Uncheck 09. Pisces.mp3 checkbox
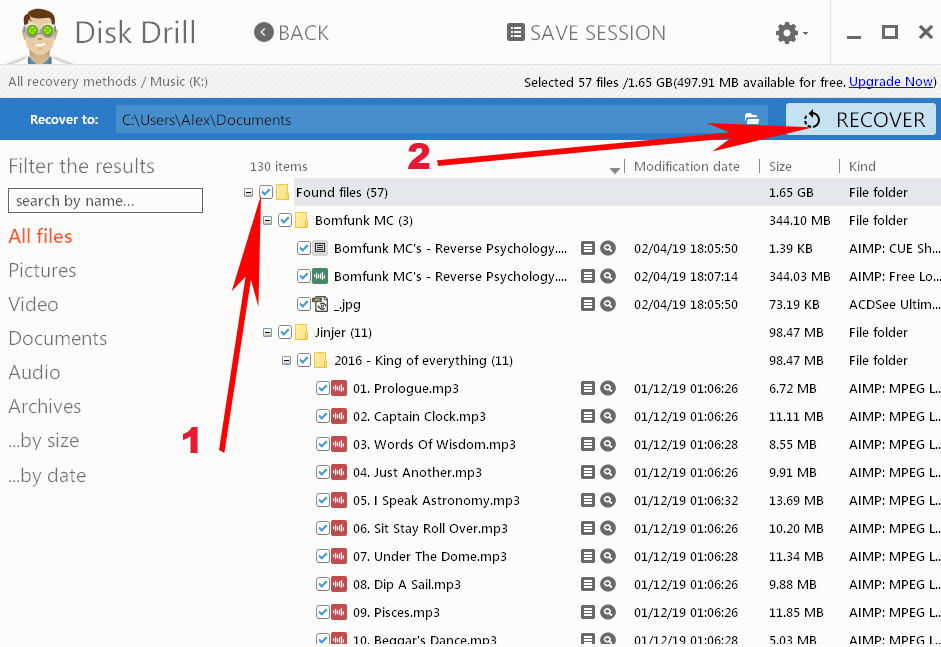 pyautogui.click(x=323, y=612)
